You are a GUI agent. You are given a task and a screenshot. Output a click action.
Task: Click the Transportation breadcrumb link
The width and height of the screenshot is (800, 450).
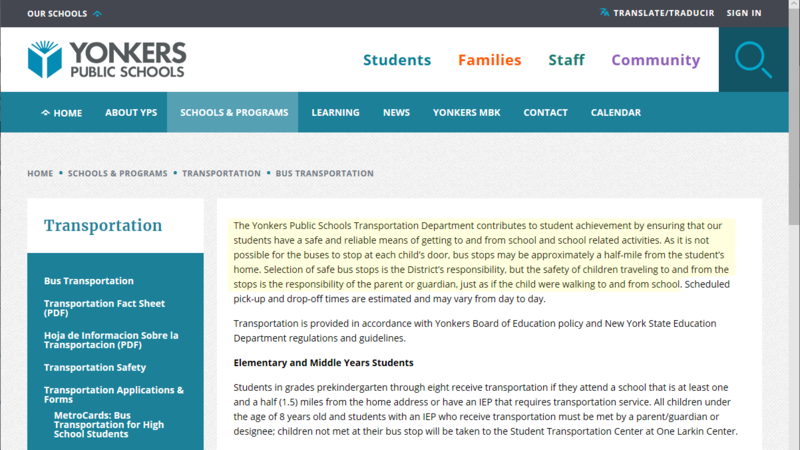tap(221, 173)
